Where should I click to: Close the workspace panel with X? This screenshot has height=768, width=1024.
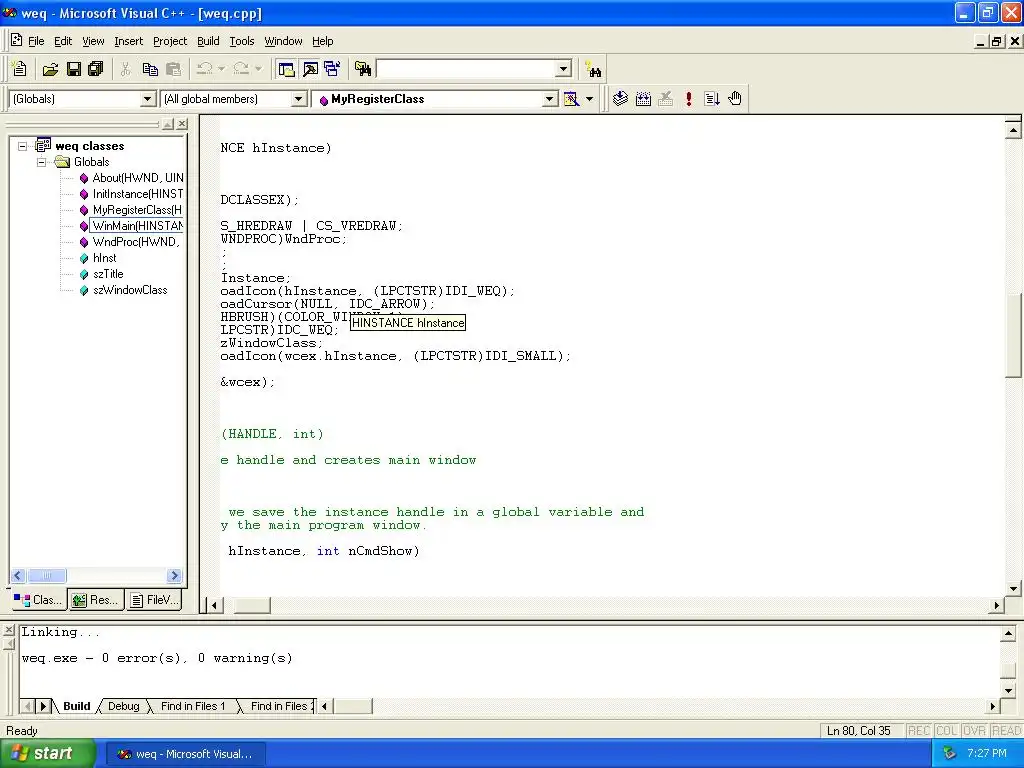[x=182, y=123]
